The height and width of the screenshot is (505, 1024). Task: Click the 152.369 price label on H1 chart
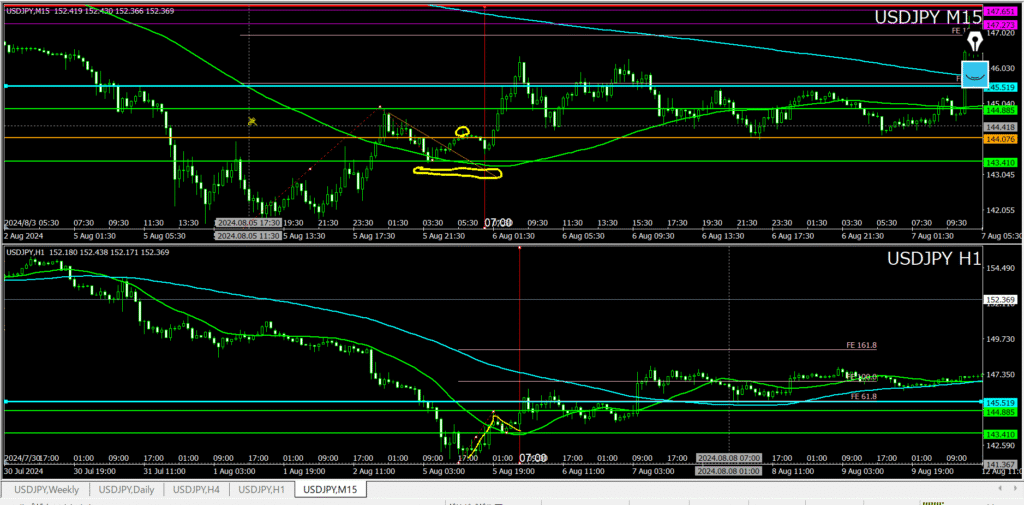point(1000,299)
